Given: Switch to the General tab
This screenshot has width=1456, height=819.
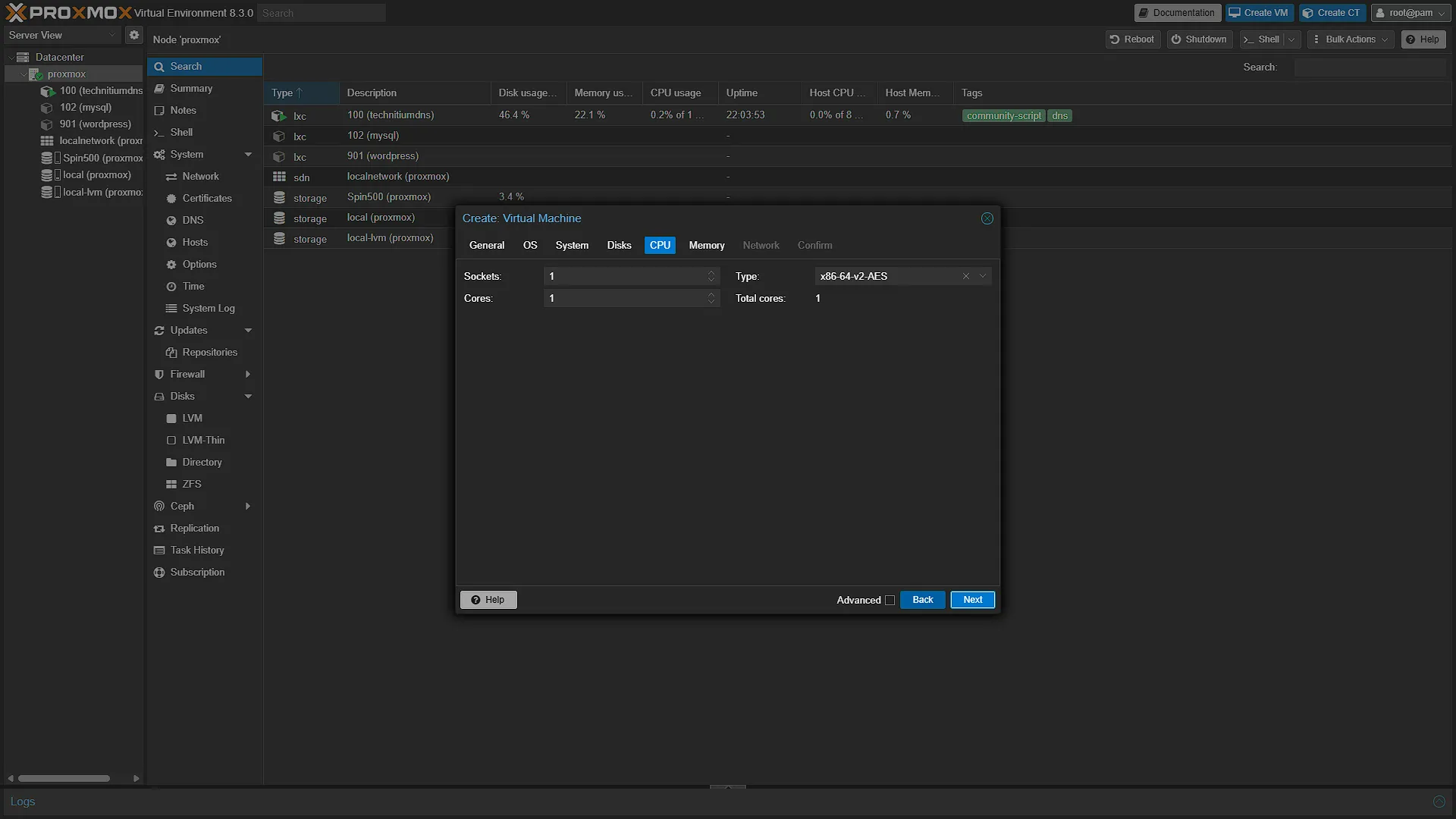Looking at the screenshot, I should (487, 246).
